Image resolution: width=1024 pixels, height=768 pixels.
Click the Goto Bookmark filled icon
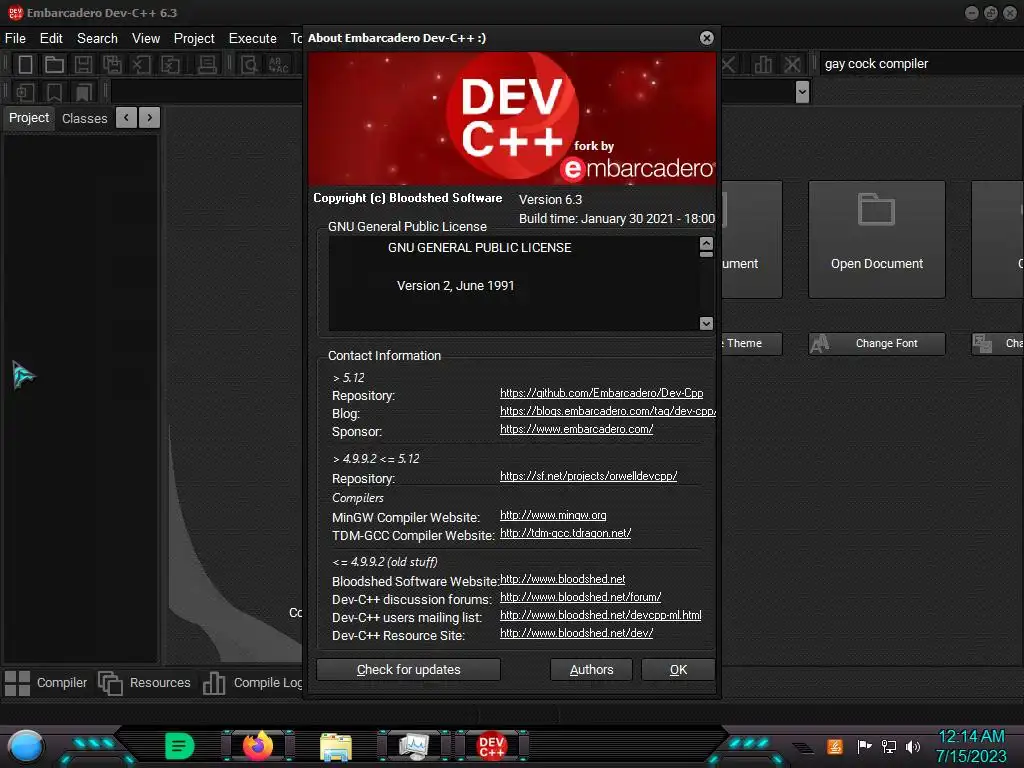[x=84, y=92]
